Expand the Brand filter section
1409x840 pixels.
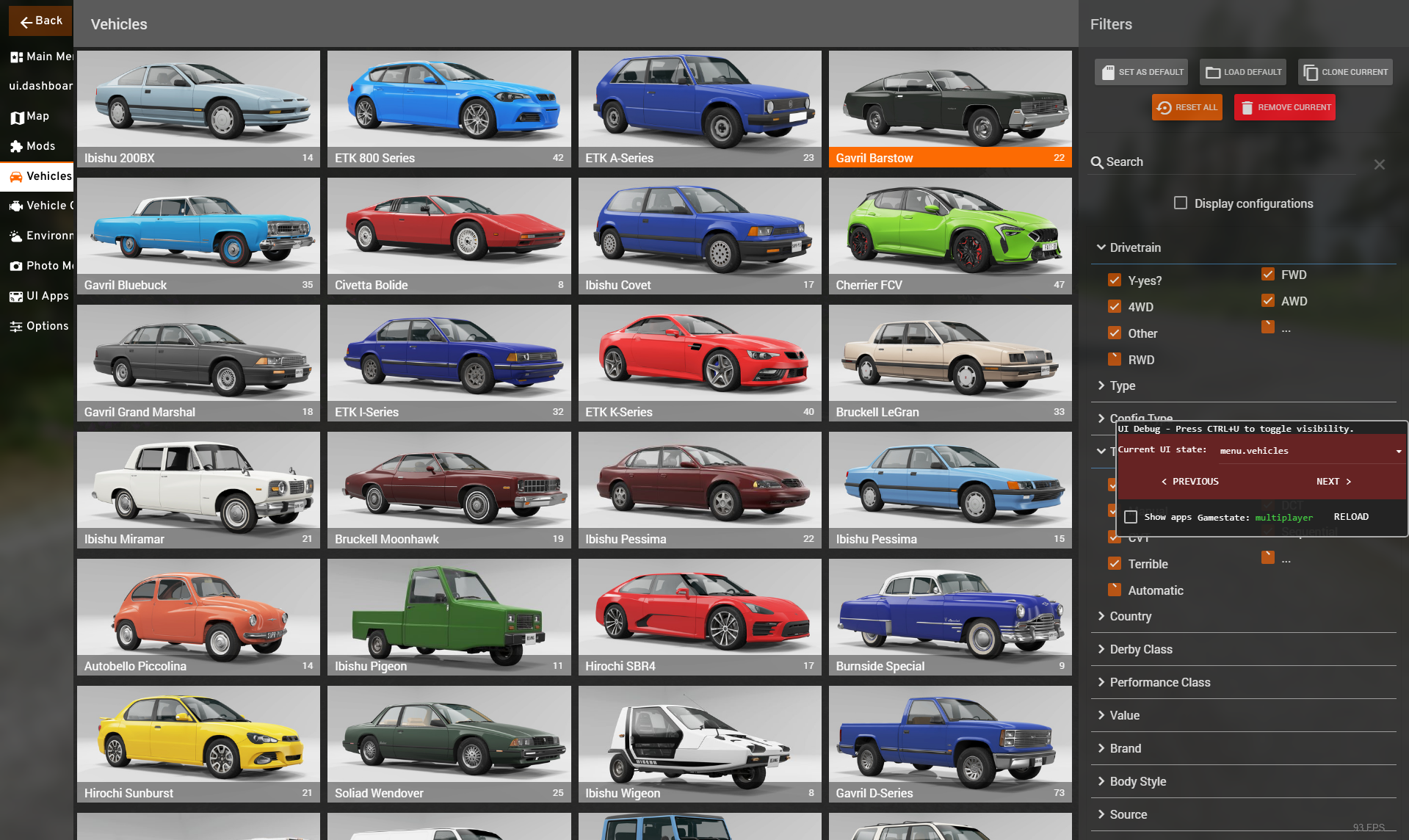coord(1244,748)
